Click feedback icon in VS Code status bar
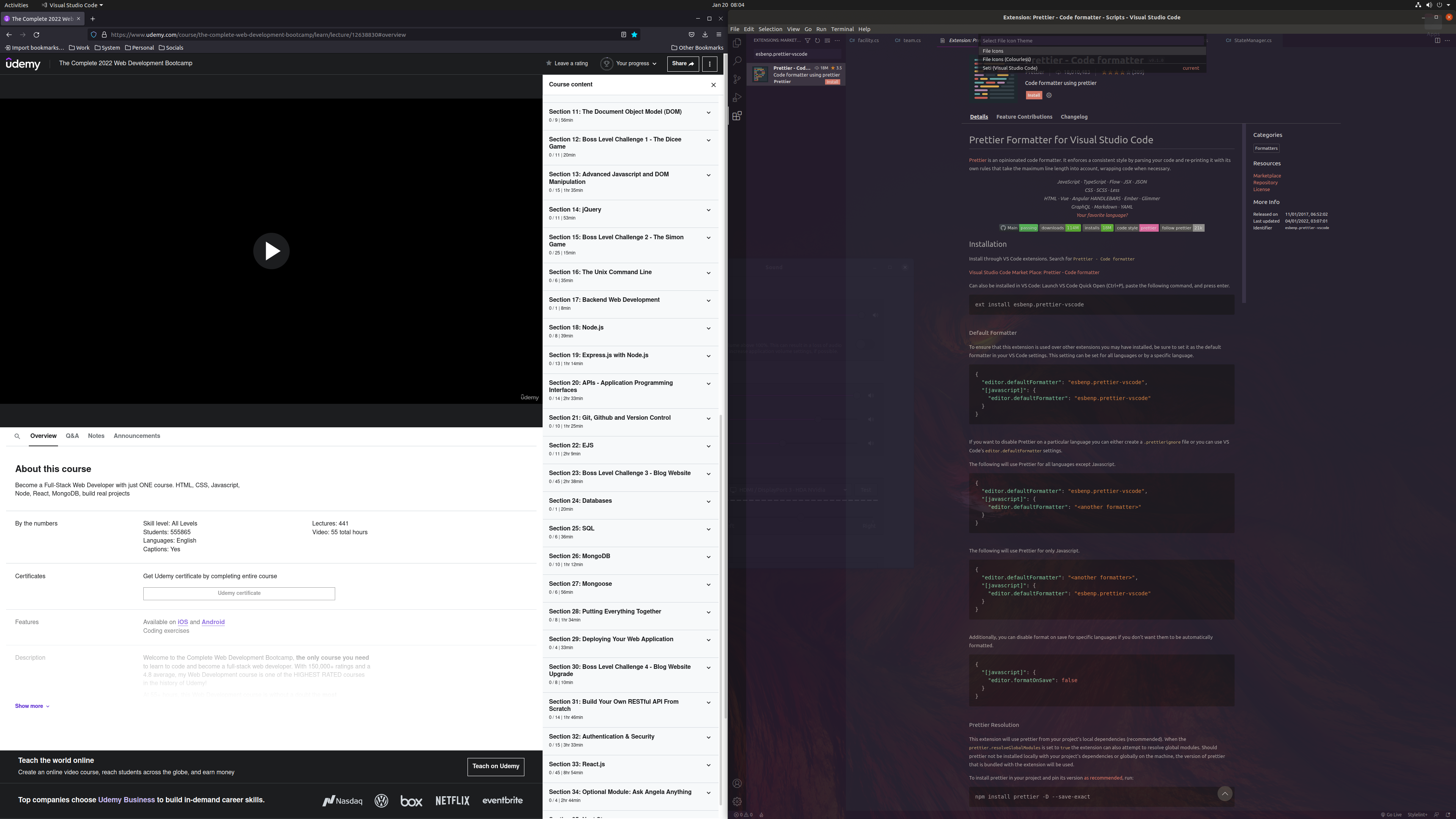 (x=1436, y=814)
